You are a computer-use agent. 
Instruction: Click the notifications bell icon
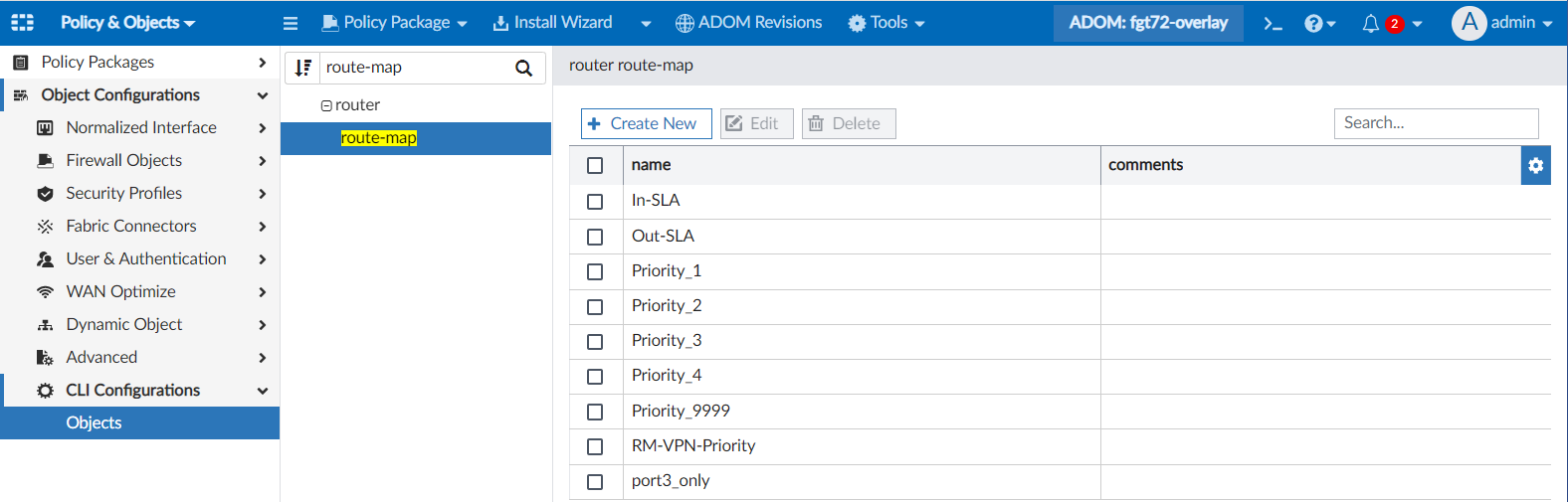[x=1371, y=23]
